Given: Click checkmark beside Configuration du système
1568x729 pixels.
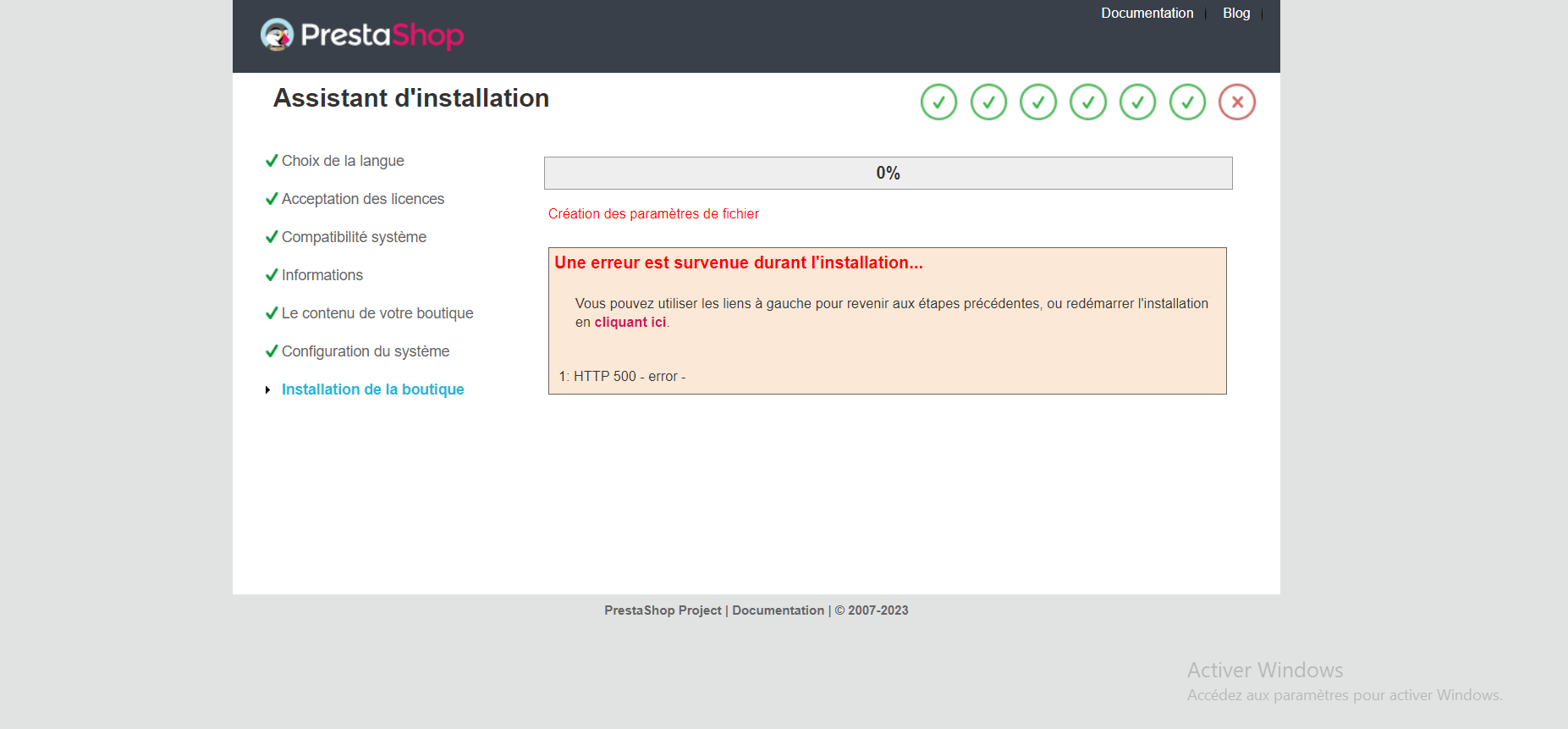Looking at the screenshot, I should 272,351.
